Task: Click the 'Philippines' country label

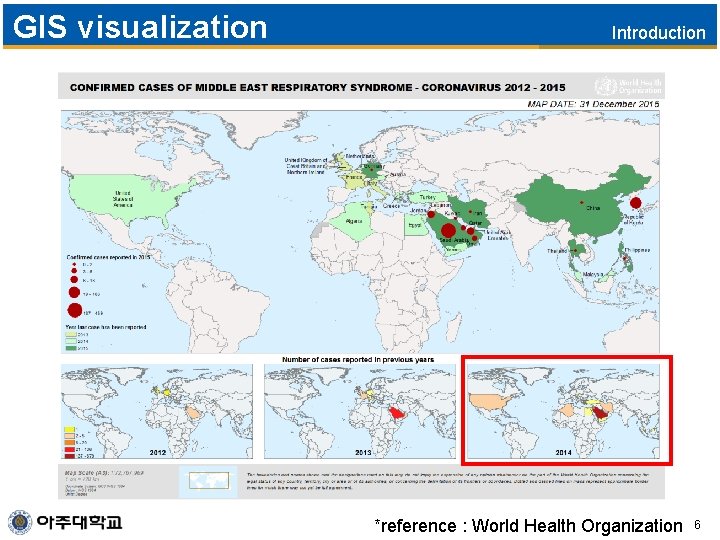Action: tap(637, 250)
